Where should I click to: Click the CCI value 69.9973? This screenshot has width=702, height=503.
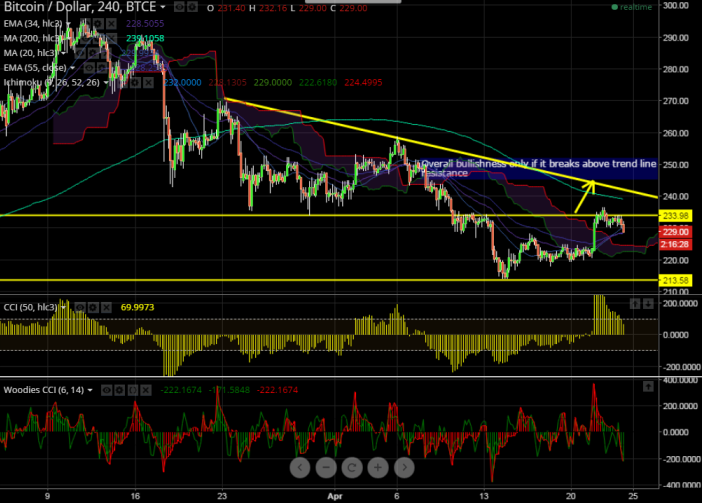point(137,307)
